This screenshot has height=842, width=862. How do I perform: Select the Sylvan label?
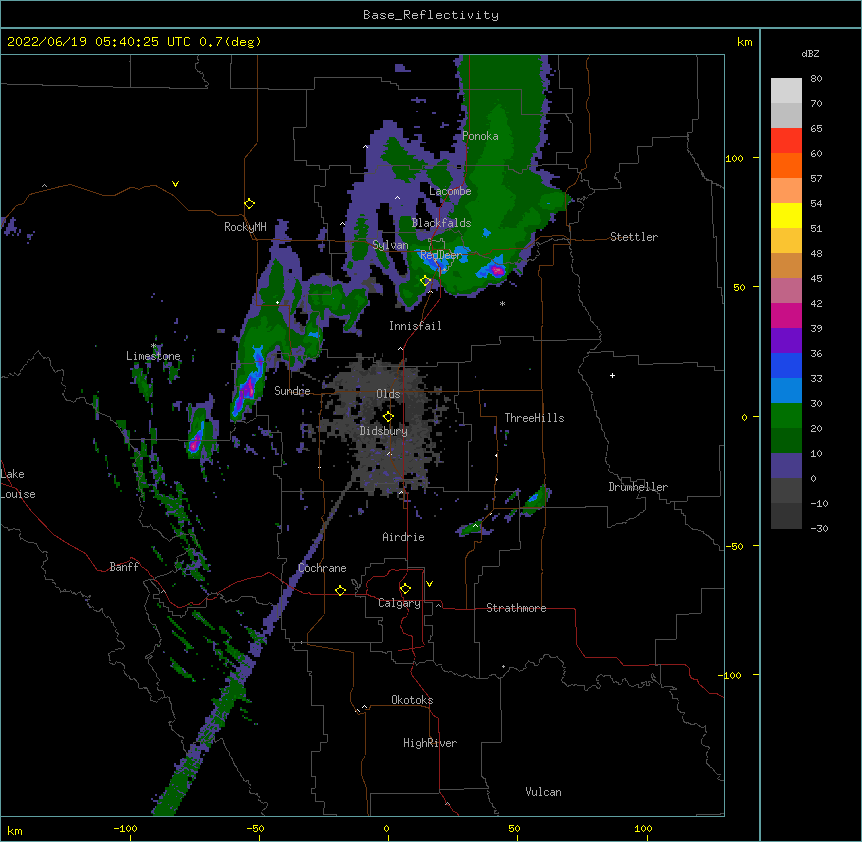390,245
